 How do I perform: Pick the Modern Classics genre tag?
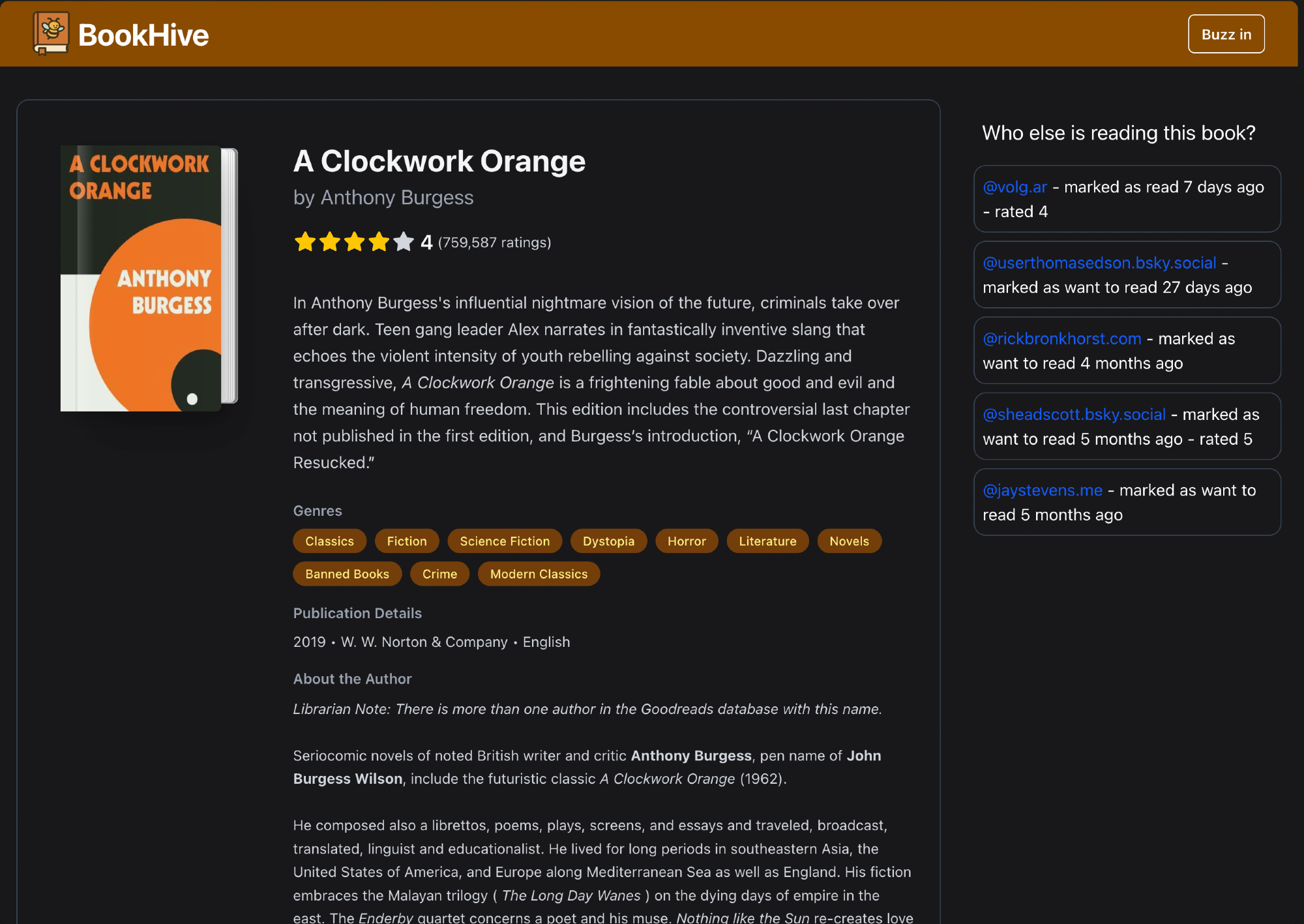pos(539,574)
